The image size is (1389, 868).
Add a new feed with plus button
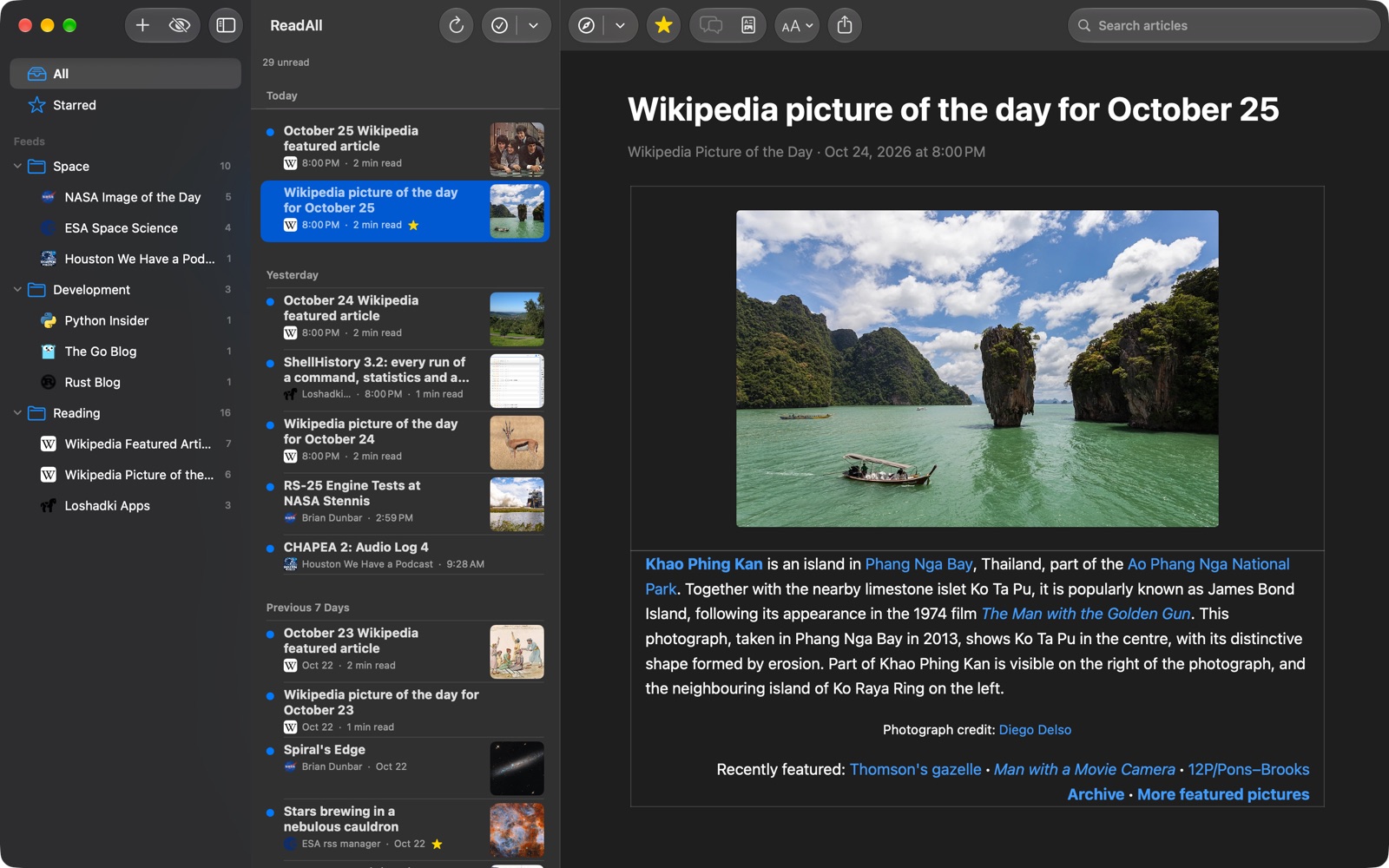point(143,25)
